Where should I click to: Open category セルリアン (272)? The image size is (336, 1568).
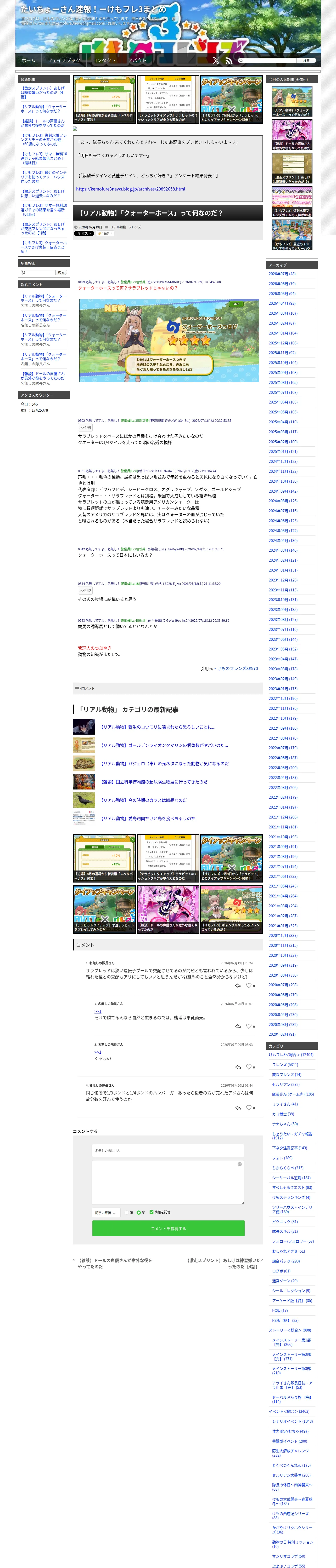286,1084
